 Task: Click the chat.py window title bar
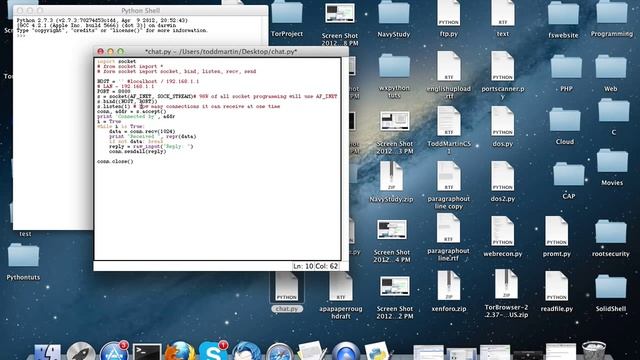[221, 51]
